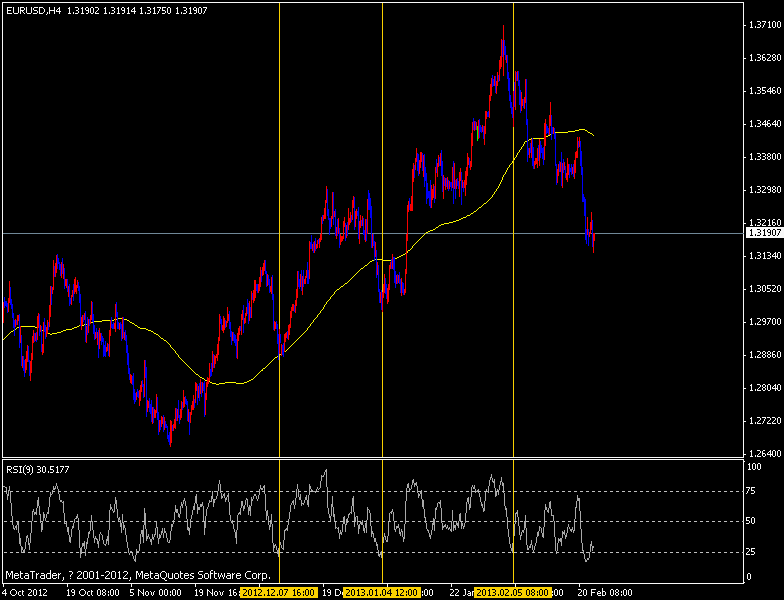Click the RSI scale value 50
The height and width of the screenshot is (600, 784).
[x=752, y=521]
